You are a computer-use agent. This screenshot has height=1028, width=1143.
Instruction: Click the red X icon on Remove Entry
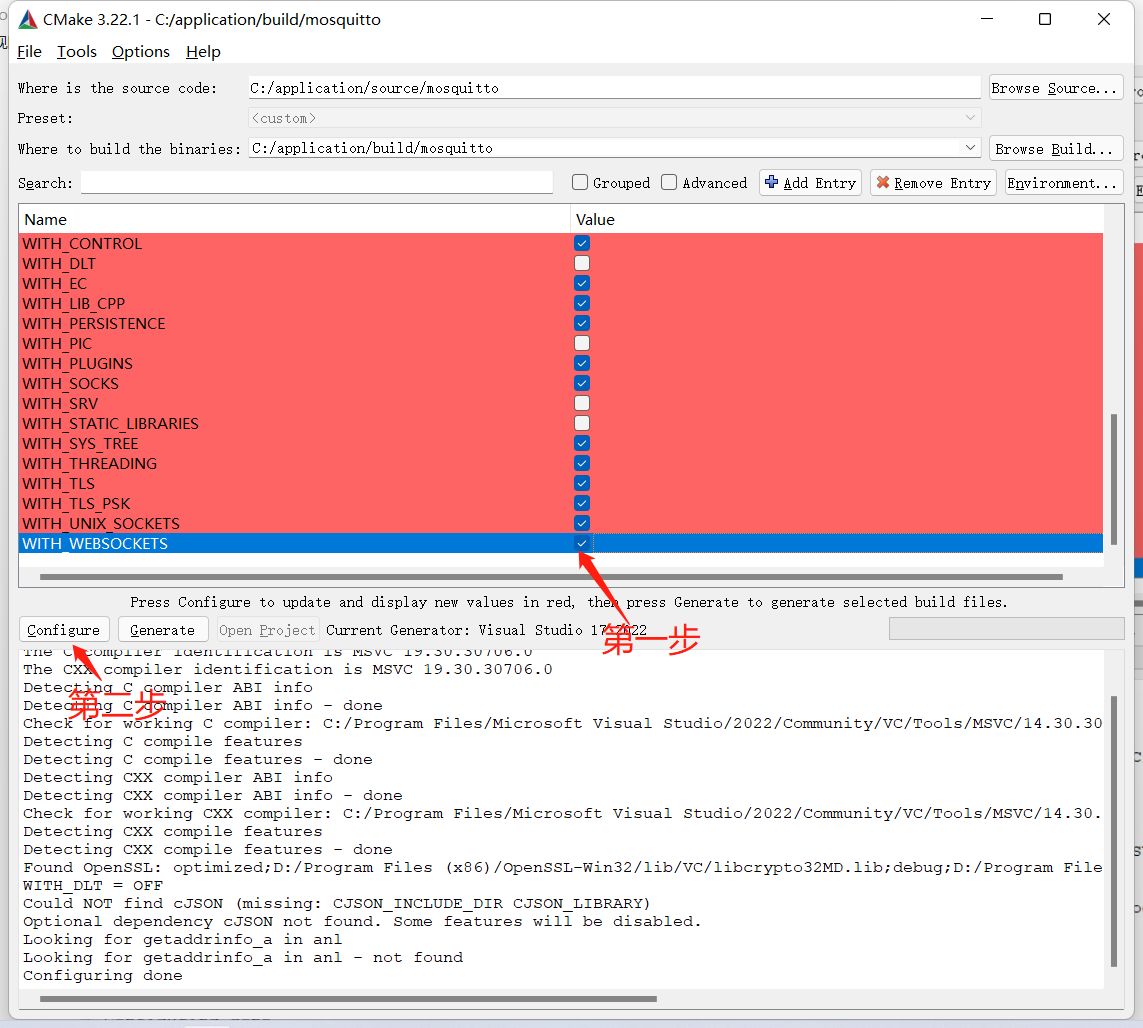[x=882, y=182]
